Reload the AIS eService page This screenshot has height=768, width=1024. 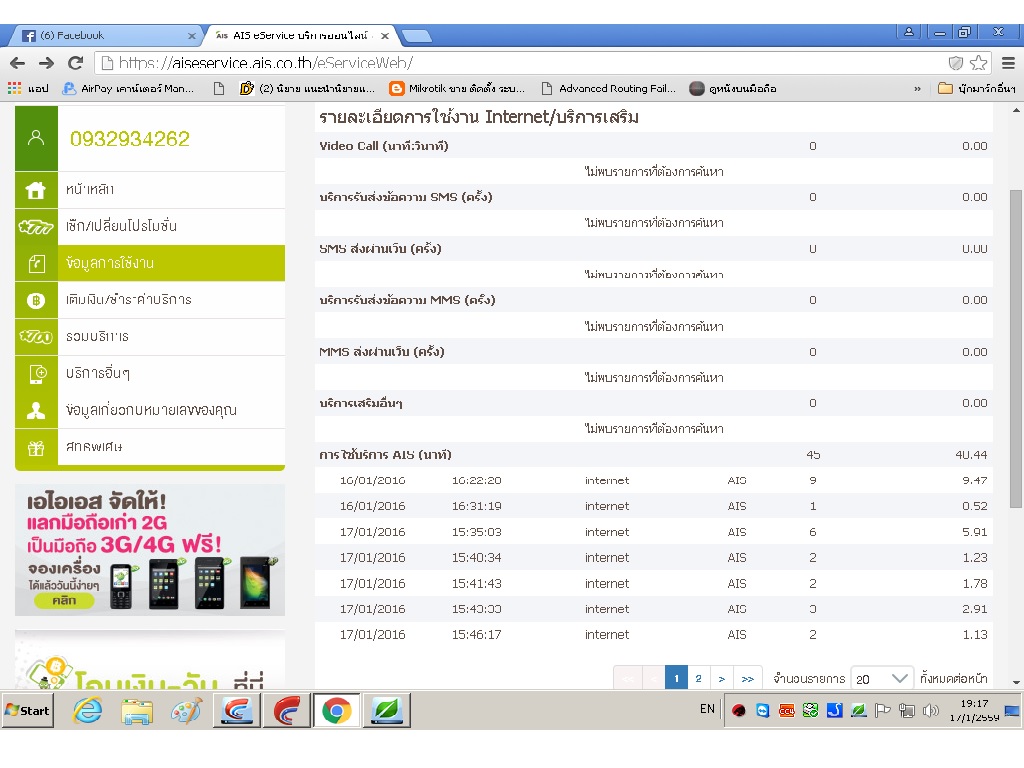pos(75,63)
